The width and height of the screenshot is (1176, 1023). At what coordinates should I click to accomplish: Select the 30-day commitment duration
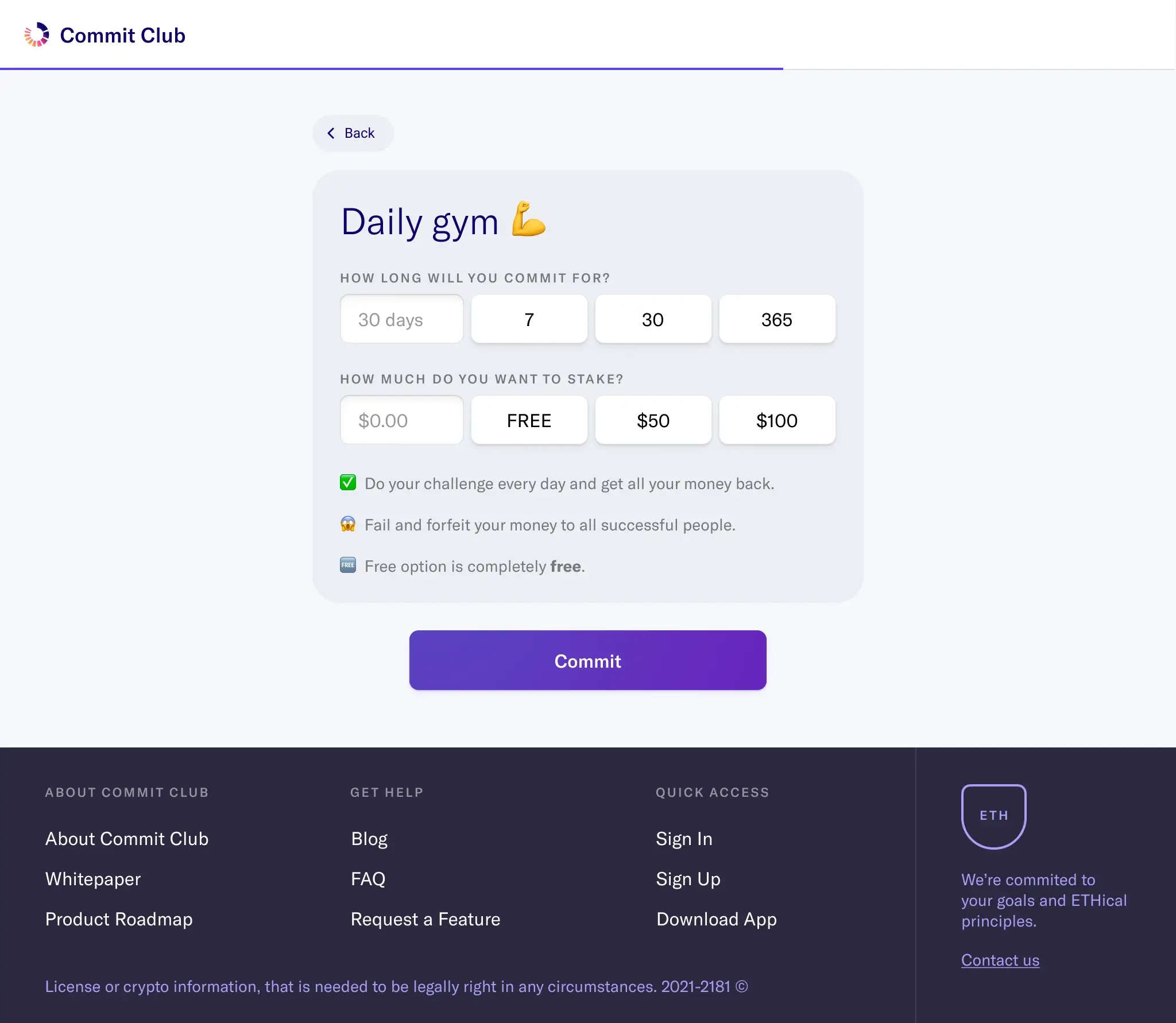[x=653, y=318]
